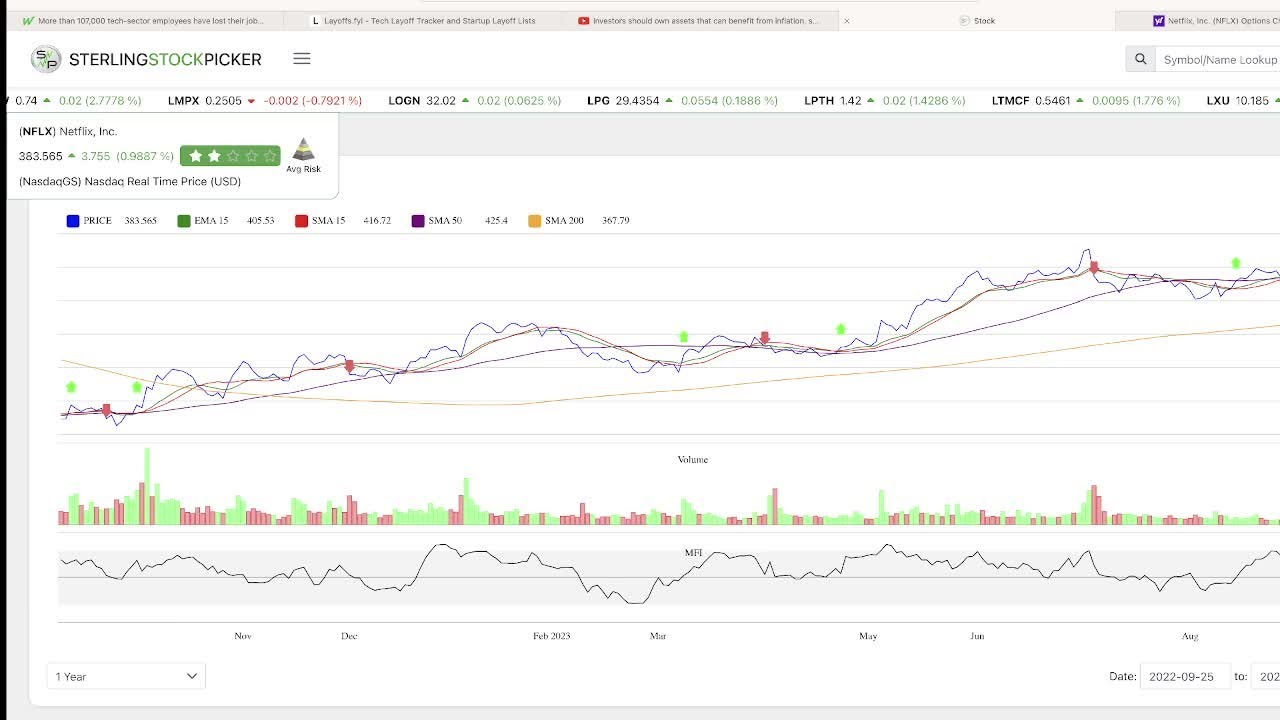Close the Investors should own assets tab
1280x720 pixels.
pos(846,20)
